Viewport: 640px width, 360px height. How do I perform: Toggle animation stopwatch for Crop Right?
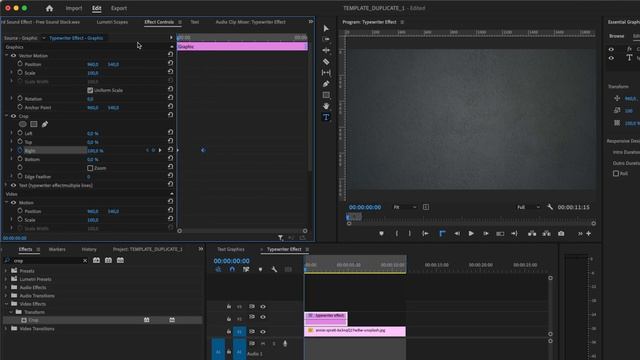(20, 150)
